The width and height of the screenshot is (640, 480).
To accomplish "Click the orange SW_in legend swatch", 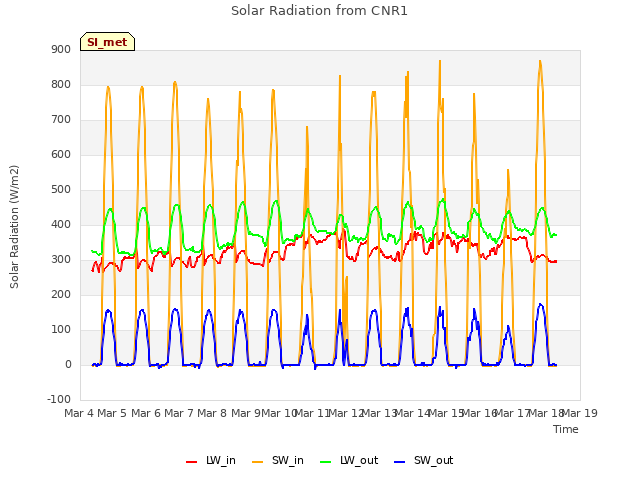I will tap(258, 462).
